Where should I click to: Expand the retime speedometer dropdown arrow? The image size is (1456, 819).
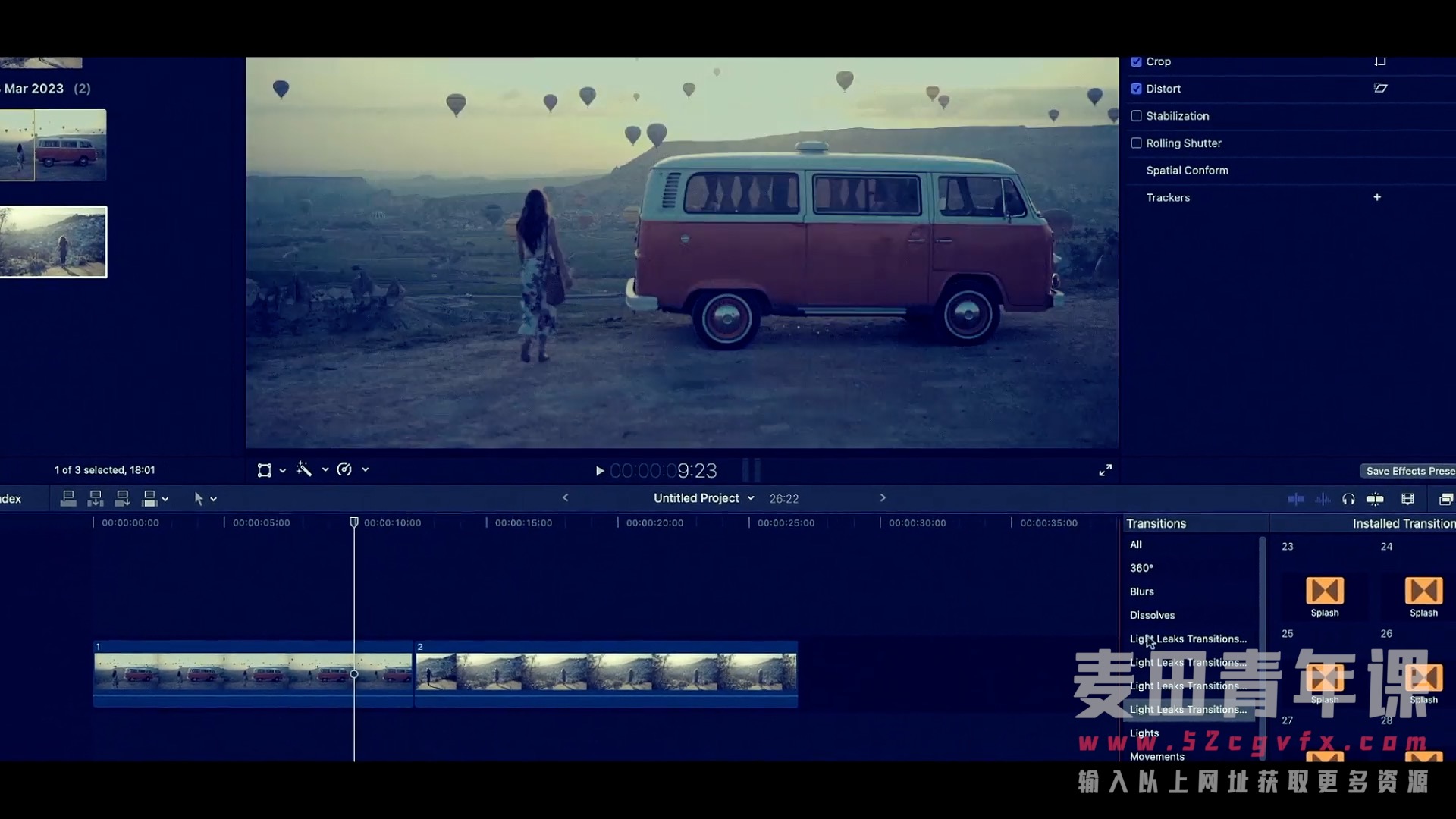pos(366,470)
